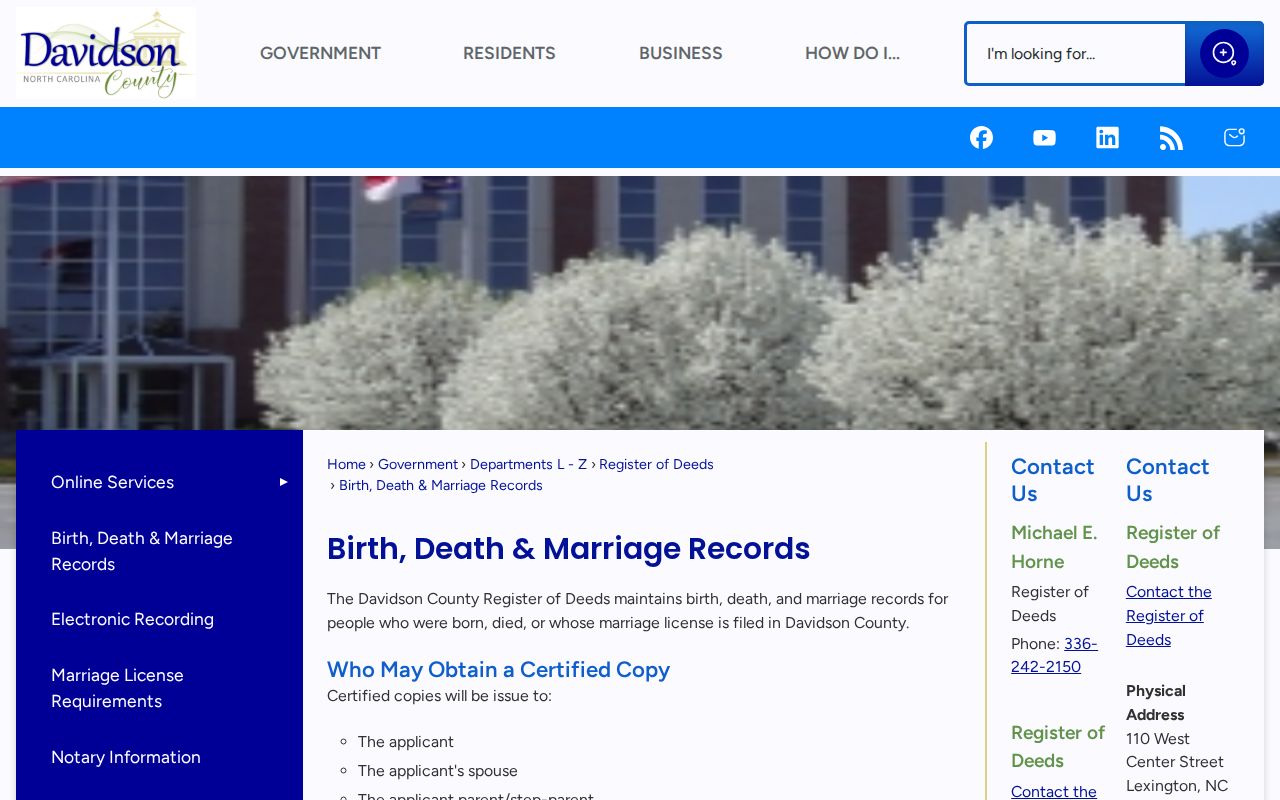The width and height of the screenshot is (1280, 800).
Task: Open the Business menu
Action: tap(680, 53)
